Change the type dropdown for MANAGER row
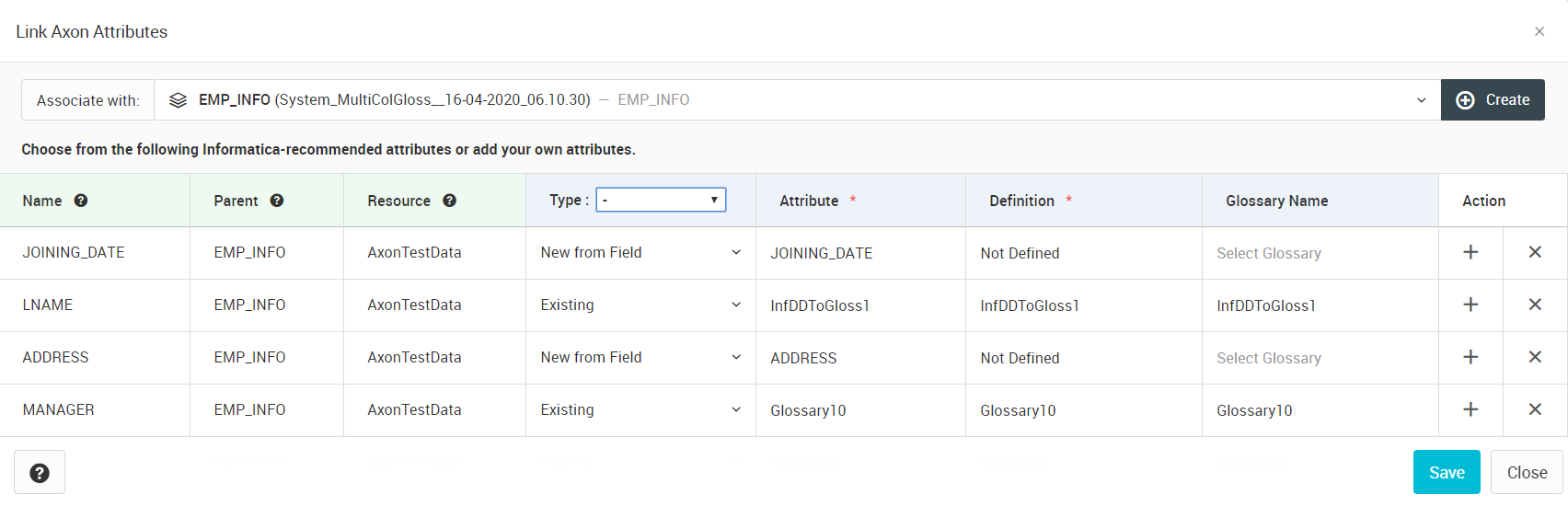This screenshot has width=1568, height=506. point(640,409)
